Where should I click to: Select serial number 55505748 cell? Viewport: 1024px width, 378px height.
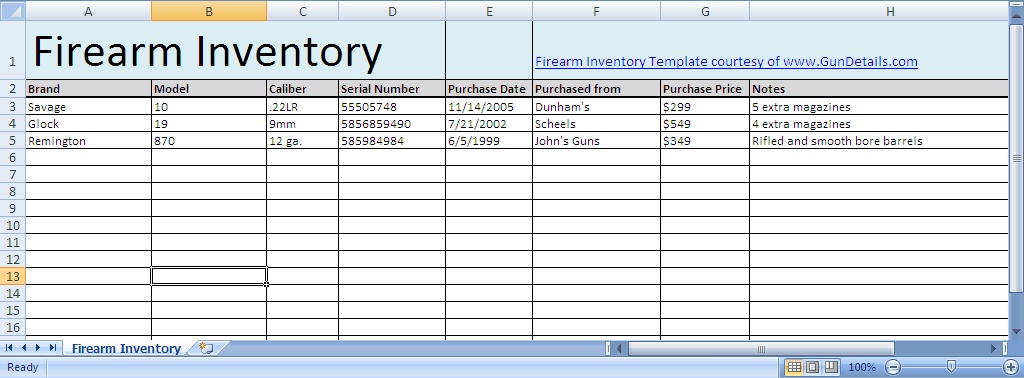[x=392, y=106]
